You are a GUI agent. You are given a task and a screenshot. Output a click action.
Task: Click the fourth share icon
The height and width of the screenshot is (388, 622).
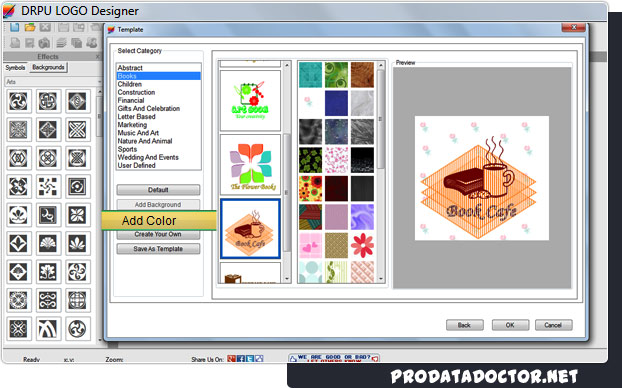(x=259, y=359)
